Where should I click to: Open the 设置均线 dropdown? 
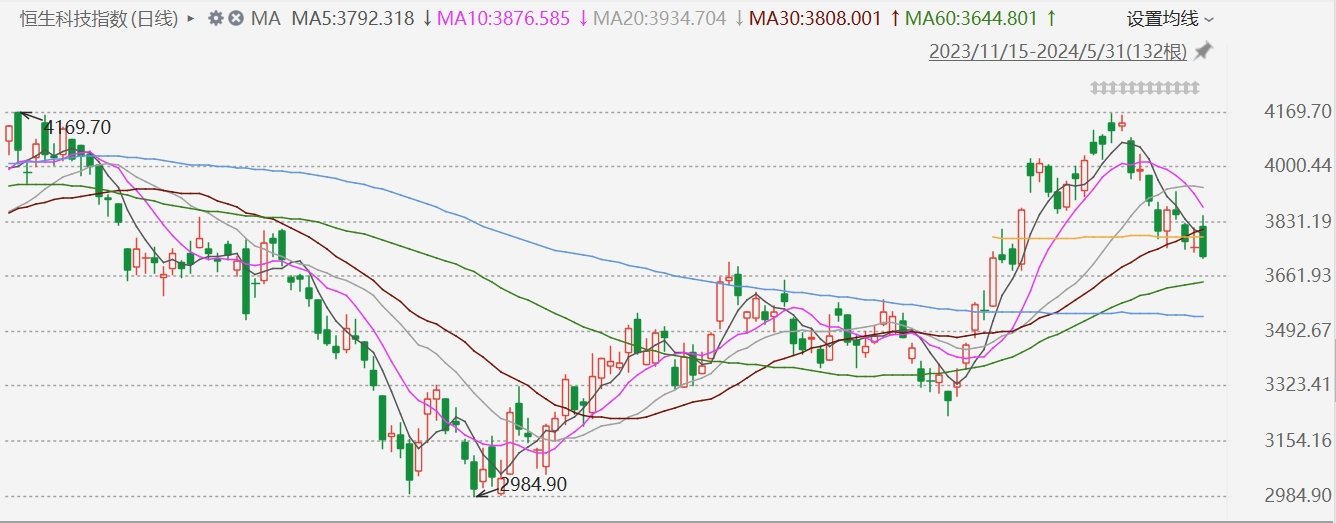click(x=1170, y=19)
